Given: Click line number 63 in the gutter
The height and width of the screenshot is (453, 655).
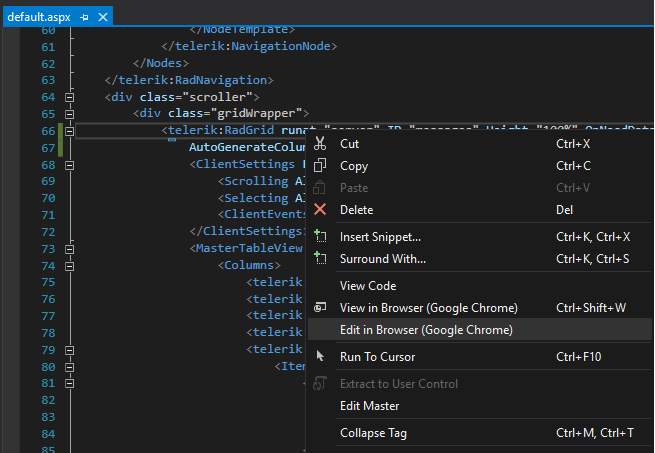Looking at the screenshot, I should click(48, 80).
